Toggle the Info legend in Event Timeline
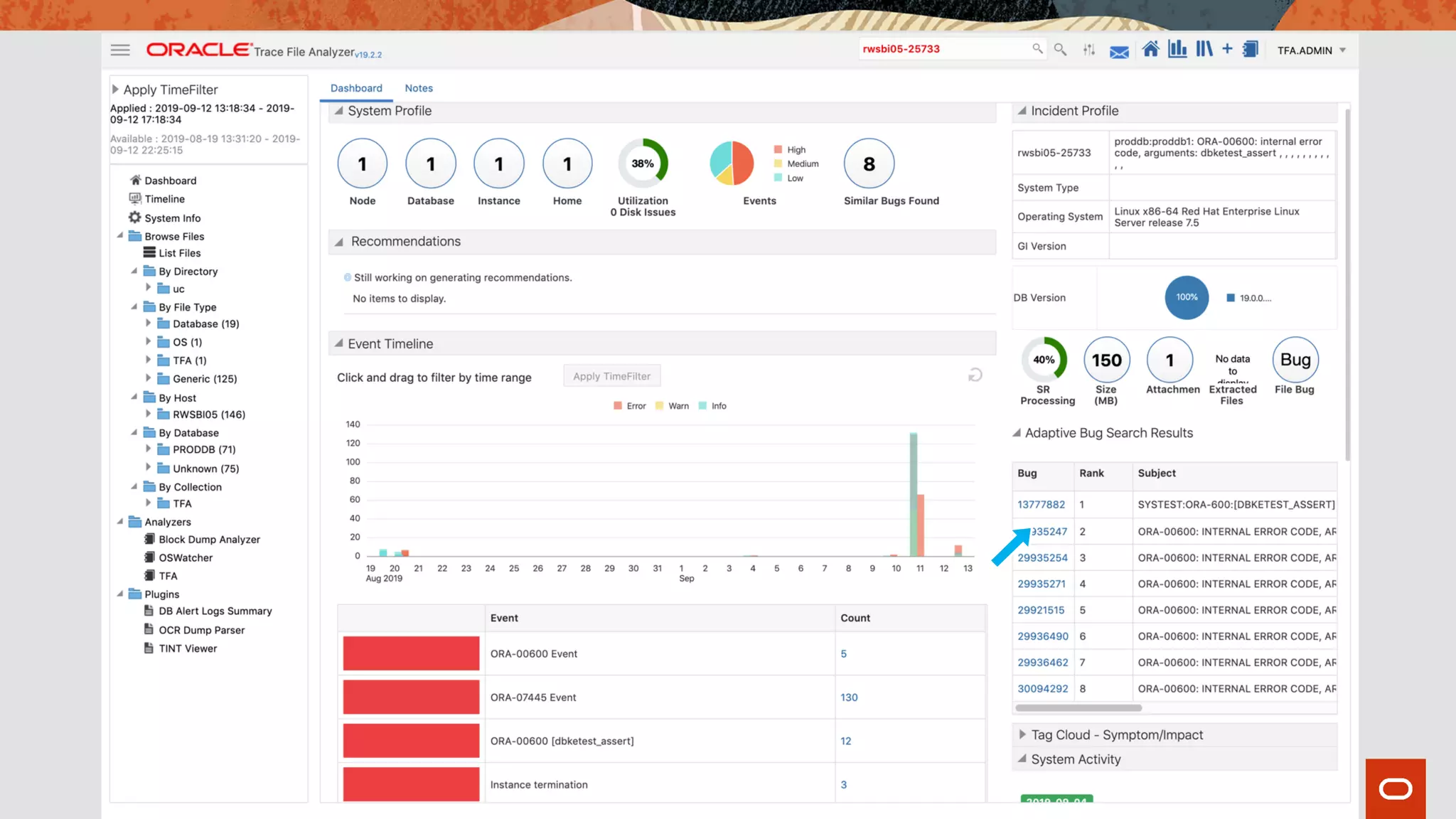Viewport: 1456px width, 819px height. [x=712, y=406]
